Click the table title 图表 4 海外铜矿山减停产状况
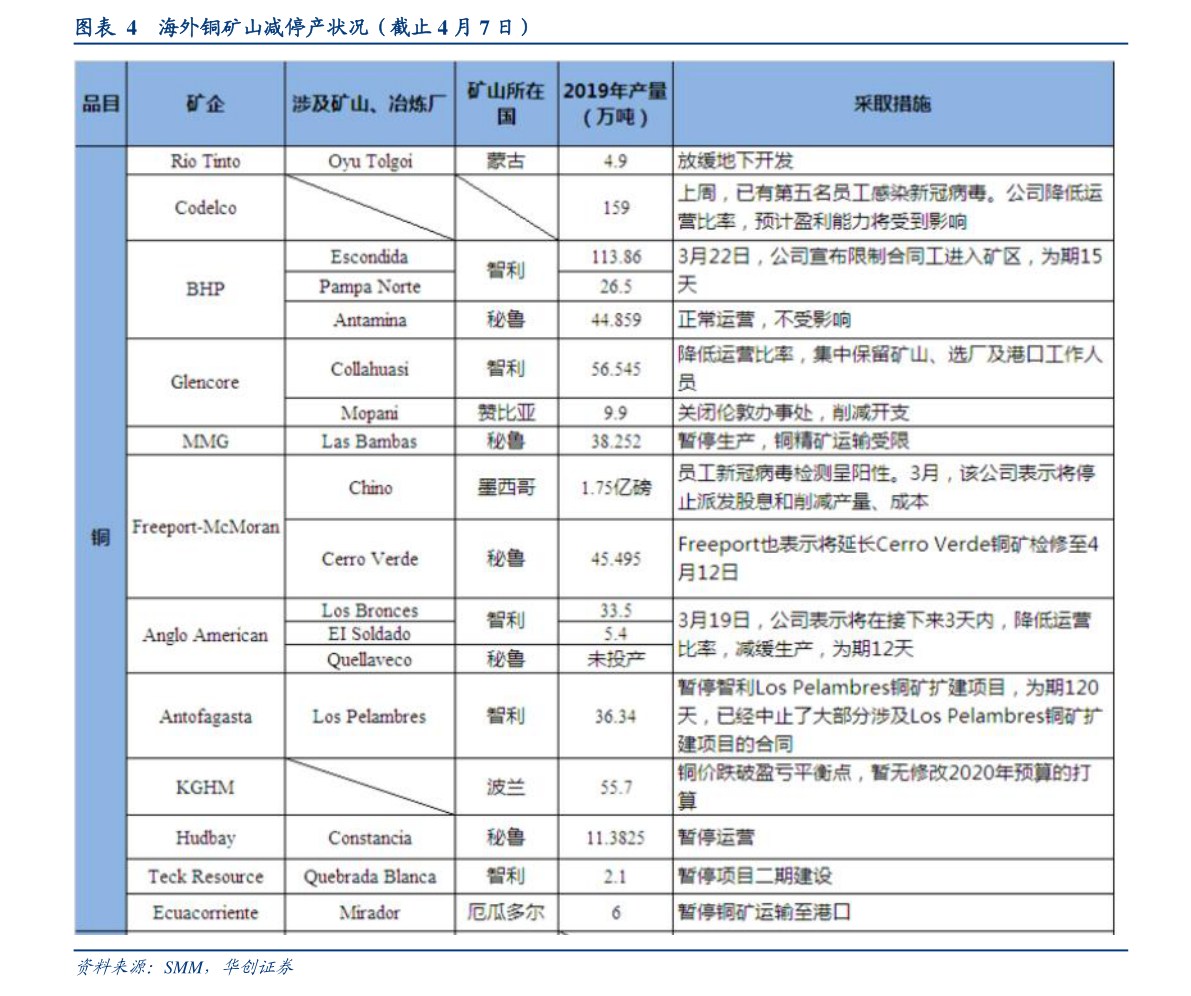This screenshot has height=996, width=1191. pyautogui.click(x=302, y=28)
